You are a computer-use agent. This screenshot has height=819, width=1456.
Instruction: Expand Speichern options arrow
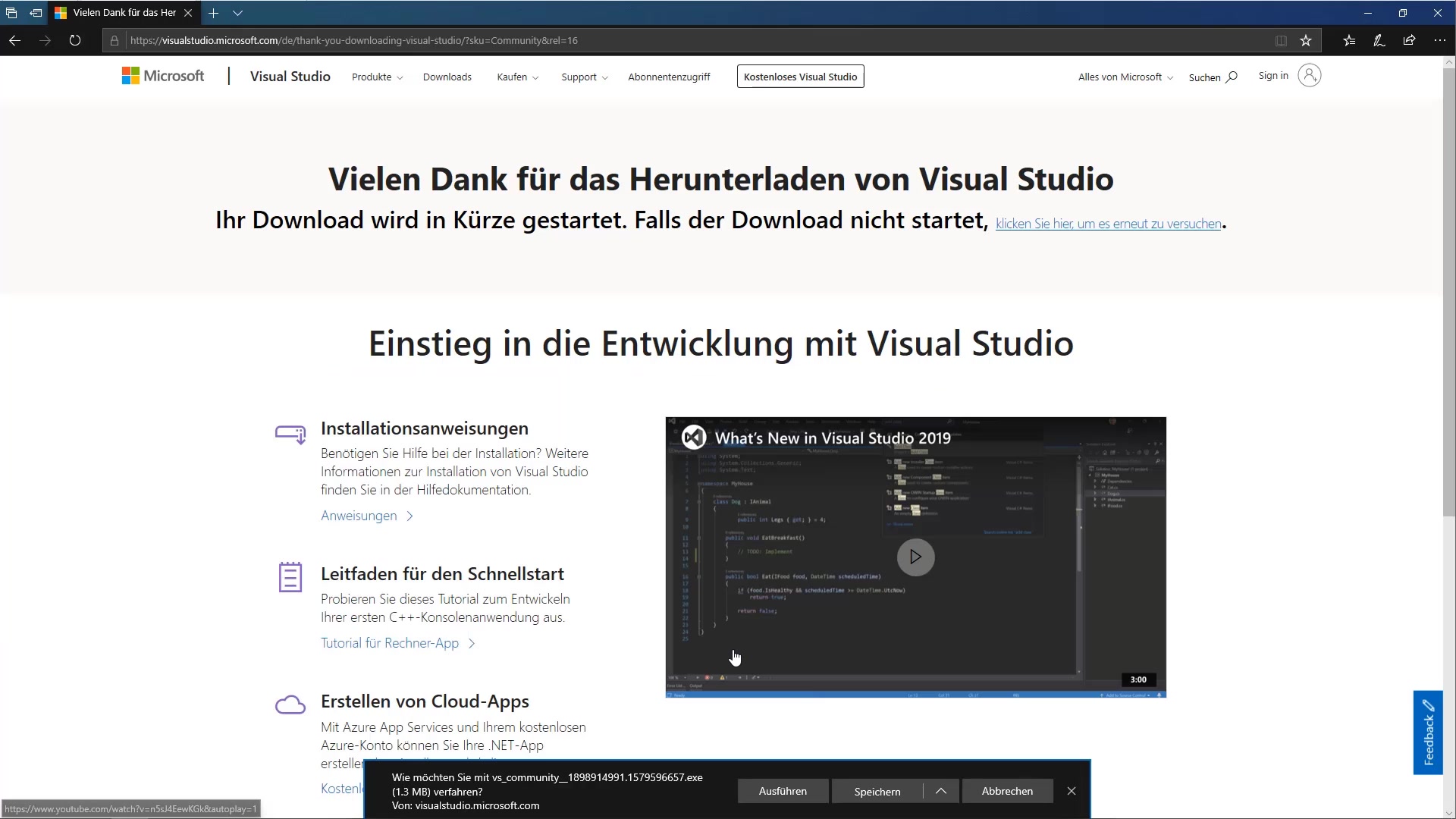pyautogui.click(x=941, y=791)
